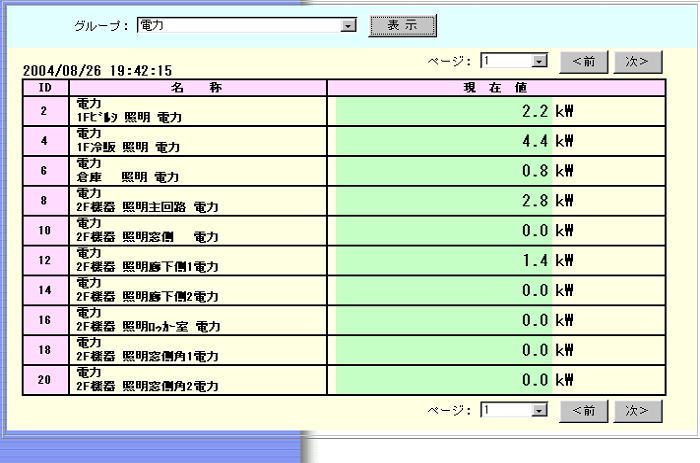Click the 0.0 kW value in row ID 18
Viewport: 700px width, 463px height.
pos(547,350)
